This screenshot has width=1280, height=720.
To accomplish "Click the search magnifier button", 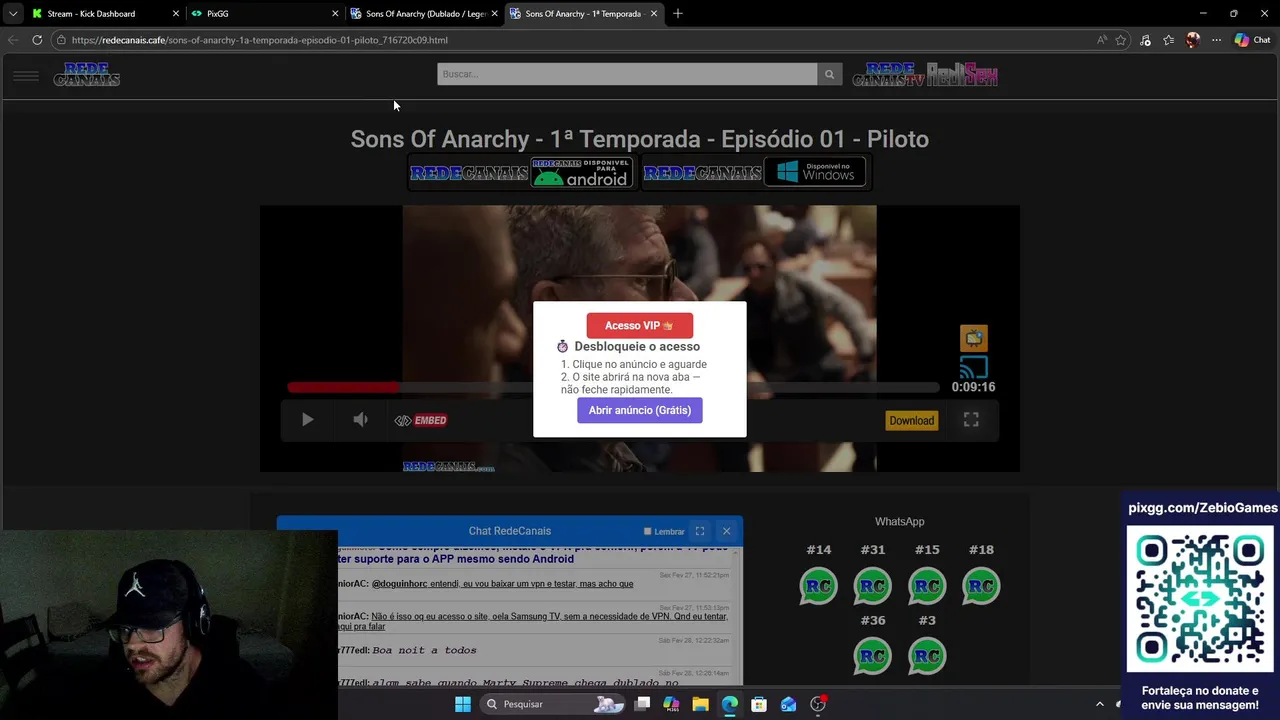I will coord(829,74).
